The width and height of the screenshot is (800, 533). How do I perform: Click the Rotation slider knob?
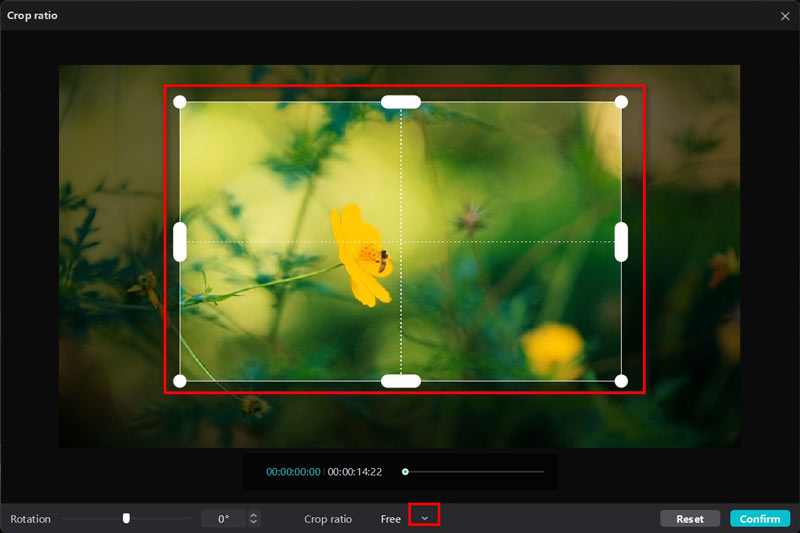point(126,518)
